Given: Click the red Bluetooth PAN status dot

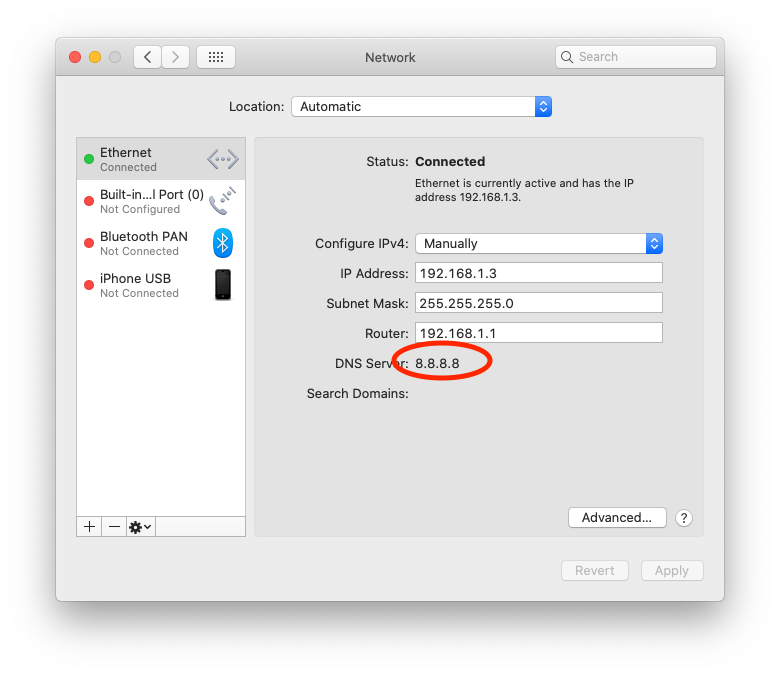Looking at the screenshot, I should click(89, 243).
